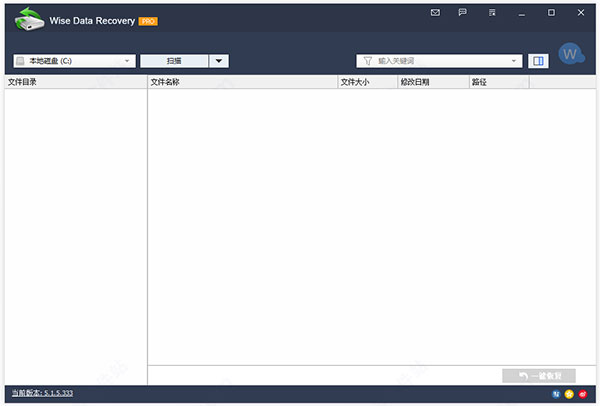Click the orange PRO badge
The height and width of the screenshot is (406, 600).
(x=148, y=21)
